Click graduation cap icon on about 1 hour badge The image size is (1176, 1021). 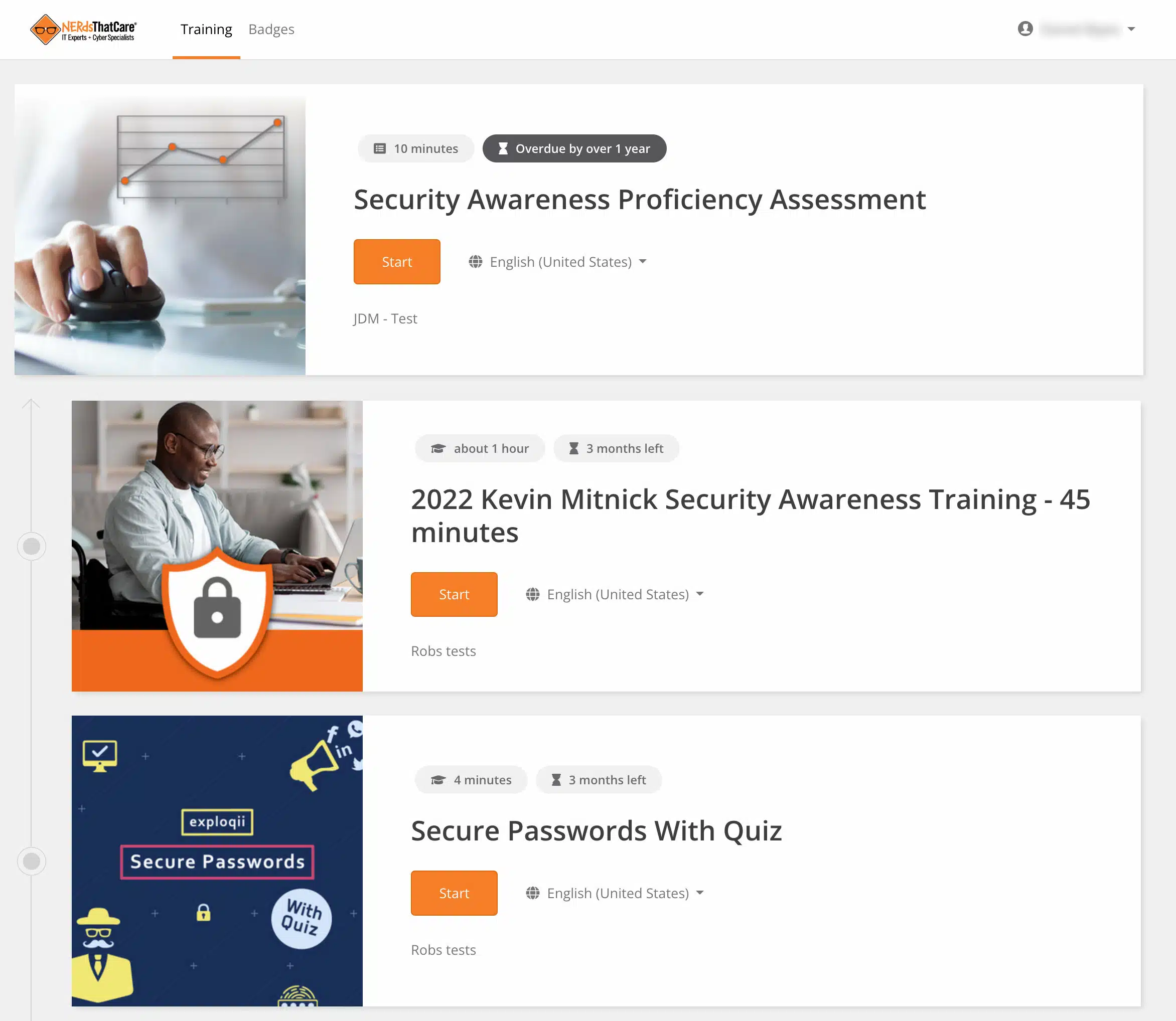pos(438,448)
